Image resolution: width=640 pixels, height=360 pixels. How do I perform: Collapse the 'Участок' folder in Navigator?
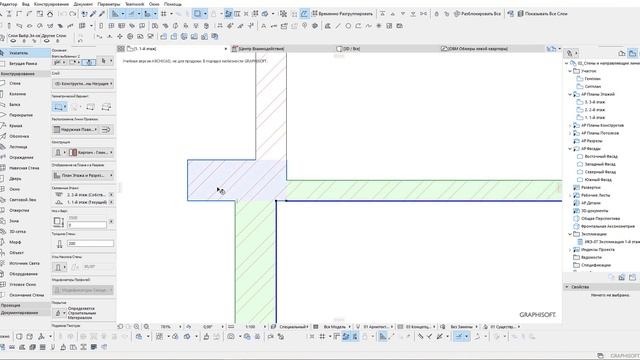point(570,71)
